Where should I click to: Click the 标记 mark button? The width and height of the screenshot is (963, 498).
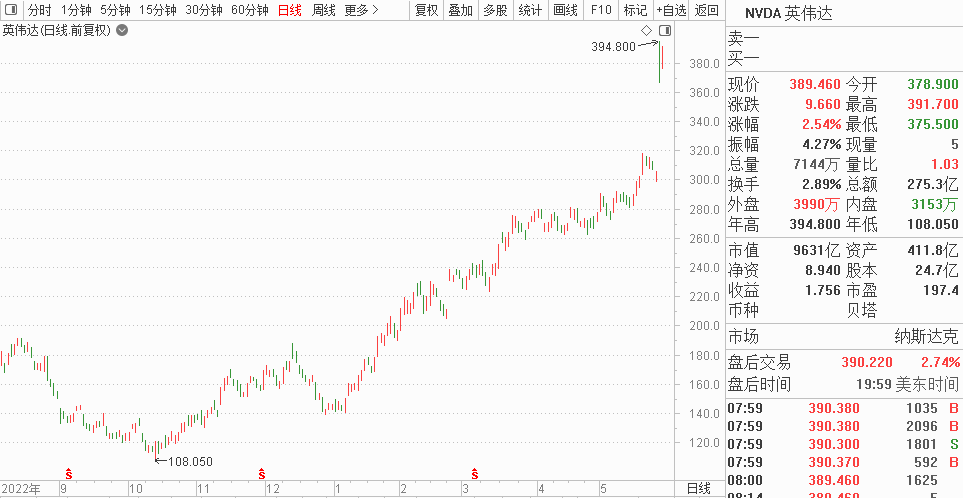click(x=635, y=10)
